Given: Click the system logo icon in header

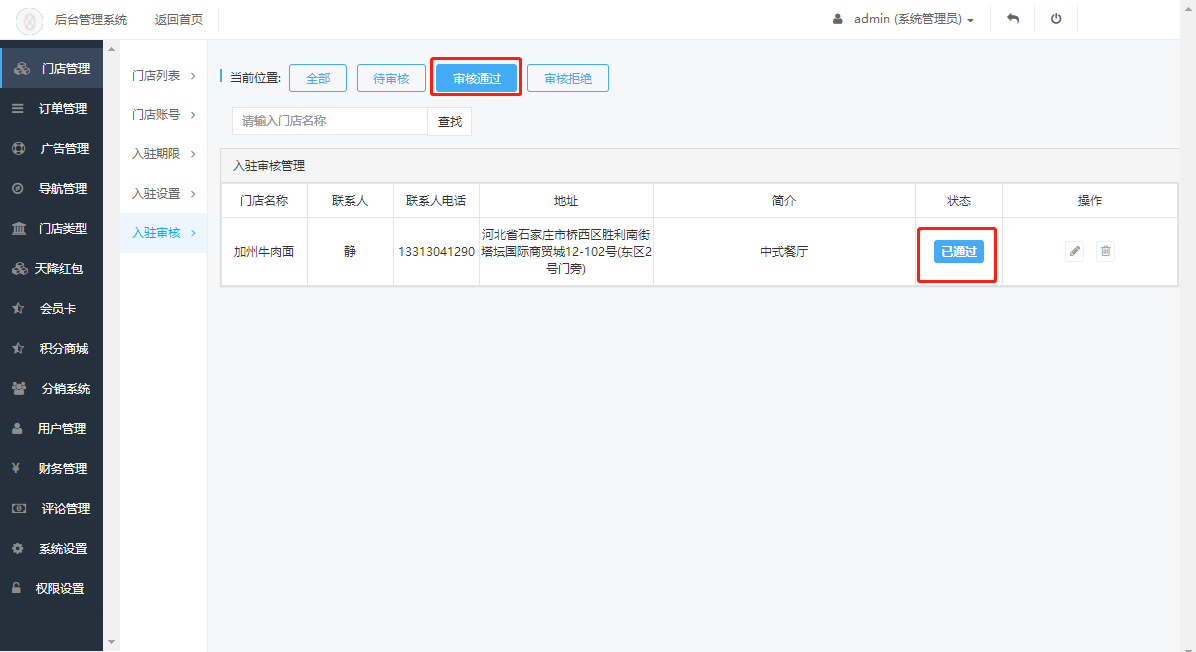Looking at the screenshot, I should (30, 21).
